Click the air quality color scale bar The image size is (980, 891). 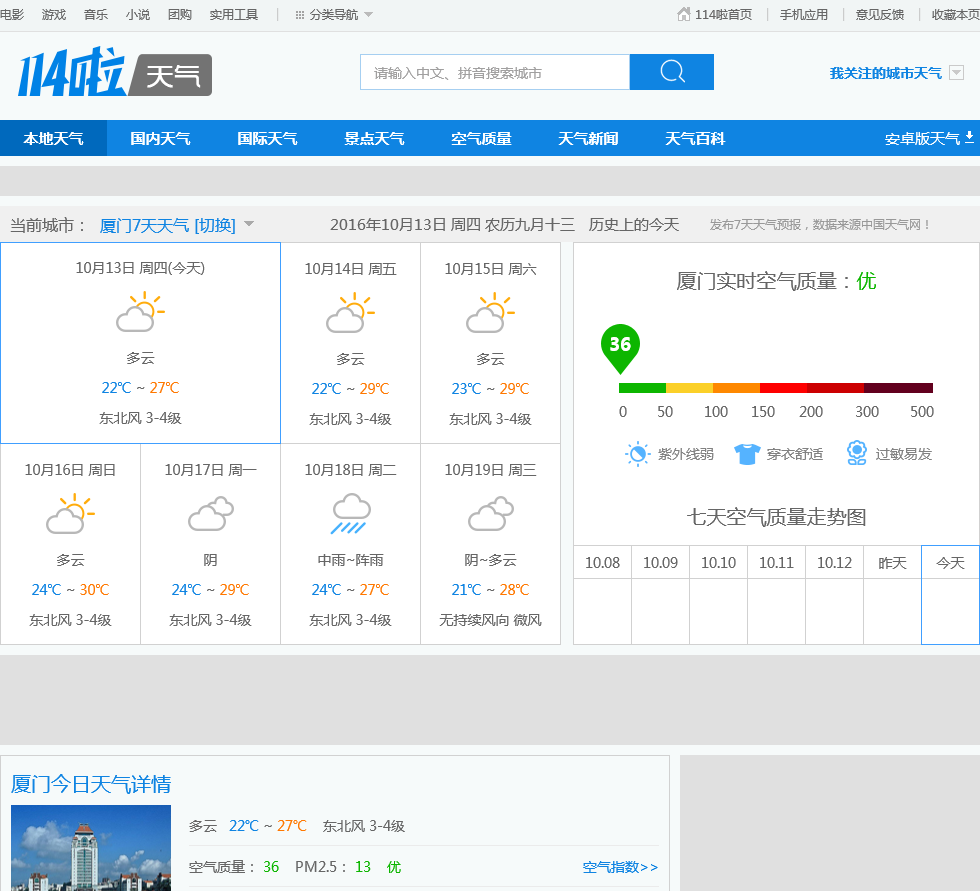[775, 388]
